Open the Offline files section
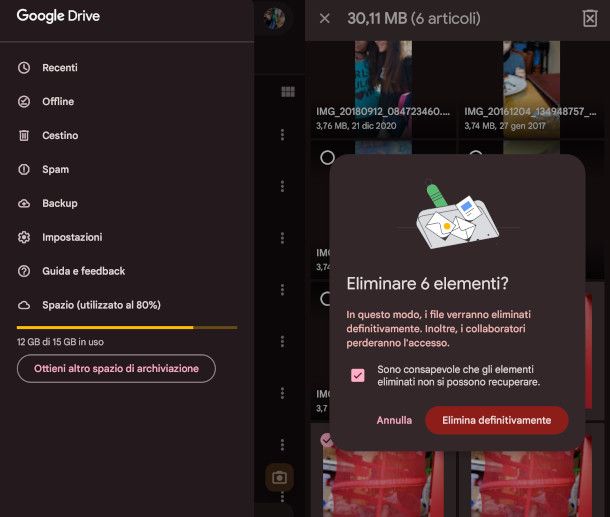The width and height of the screenshot is (610, 517). tap(58, 102)
